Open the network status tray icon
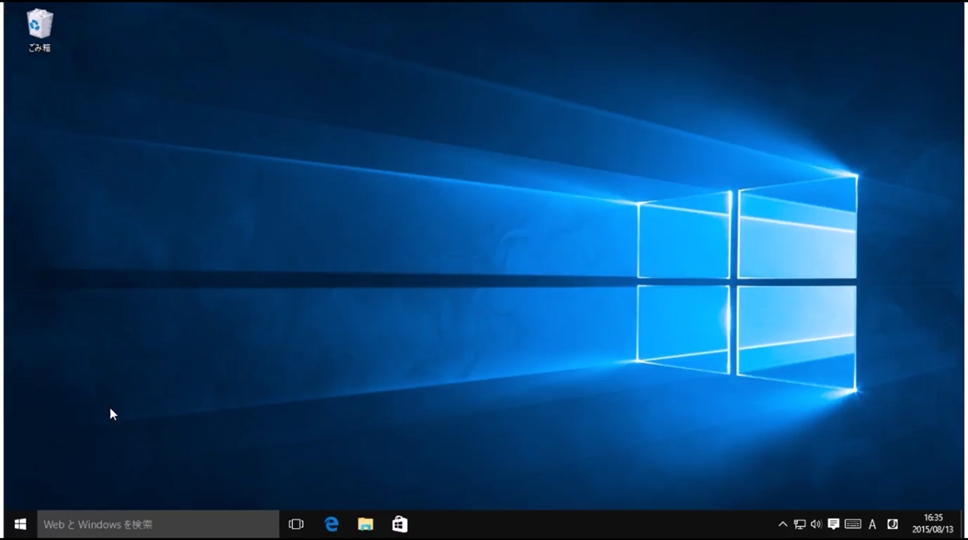The height and width of the screenshot is (540, 968). click(x=799, y=524)
